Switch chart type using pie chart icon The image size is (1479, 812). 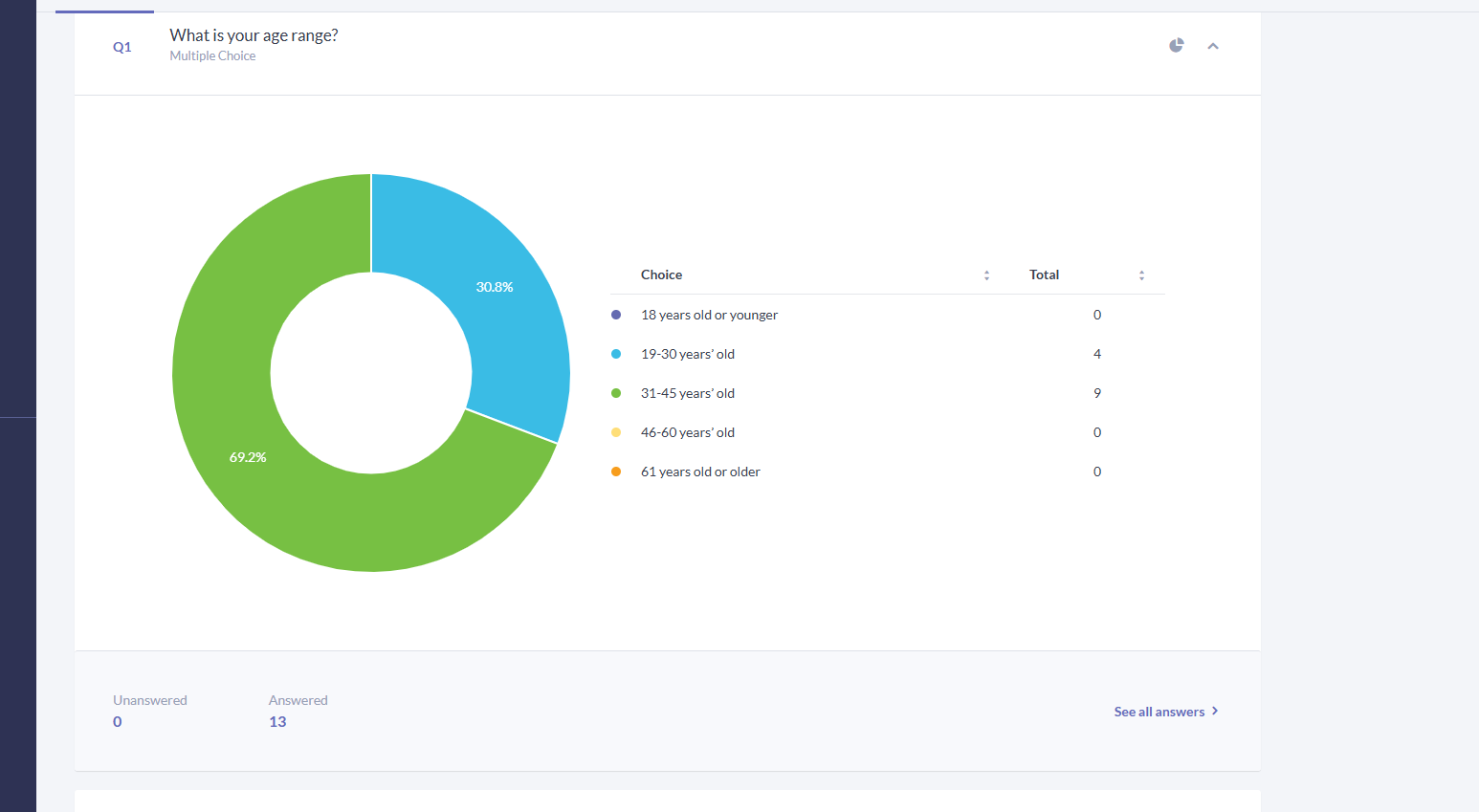[x=1177, y=45]
